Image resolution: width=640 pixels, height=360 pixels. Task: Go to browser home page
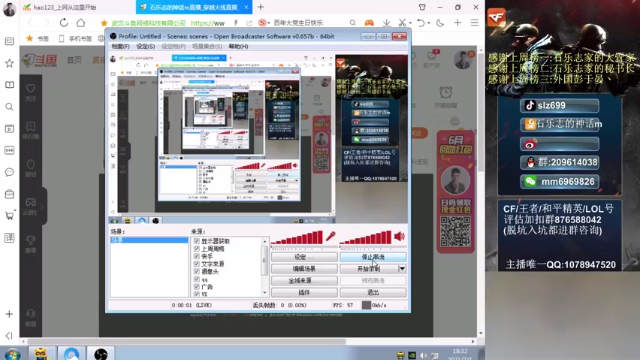81,23
